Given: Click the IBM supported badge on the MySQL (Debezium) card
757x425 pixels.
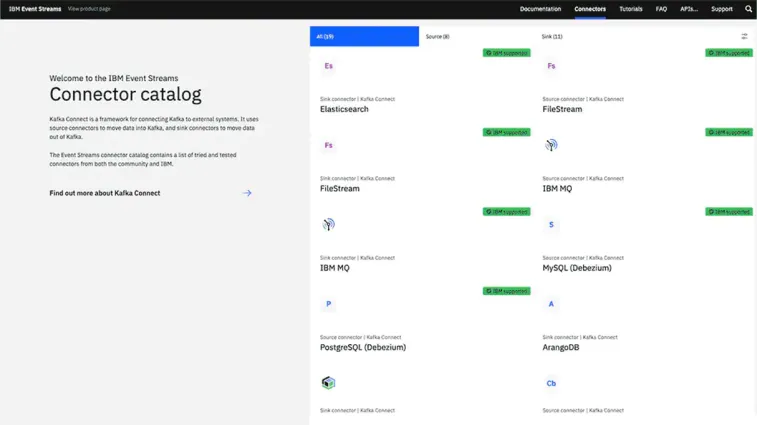Looking at the screenshot, I should pos(729,212).
